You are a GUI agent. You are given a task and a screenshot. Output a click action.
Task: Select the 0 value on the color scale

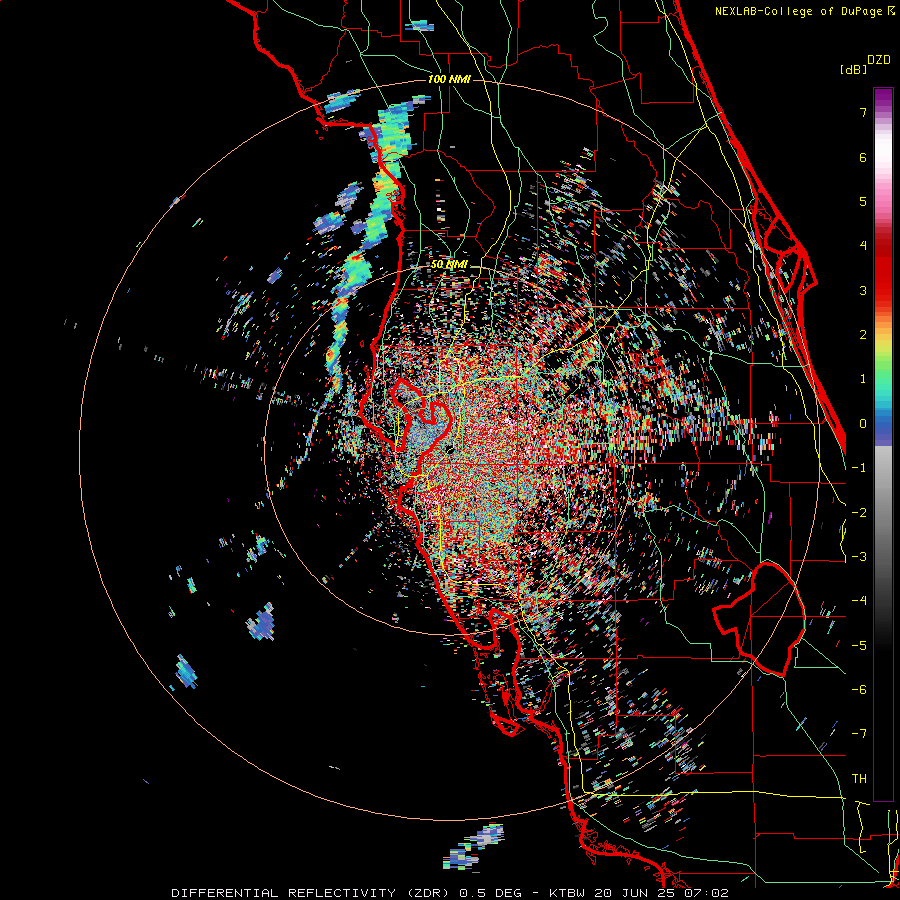[863, 424]
